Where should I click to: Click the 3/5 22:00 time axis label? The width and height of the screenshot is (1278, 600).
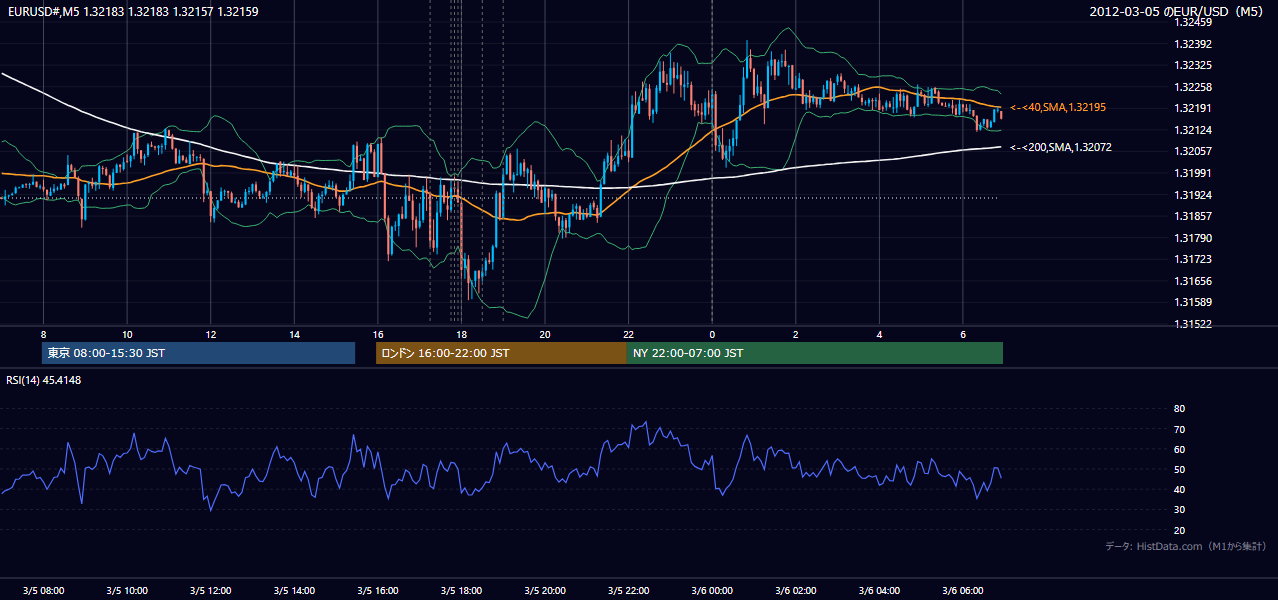point(628,591)
